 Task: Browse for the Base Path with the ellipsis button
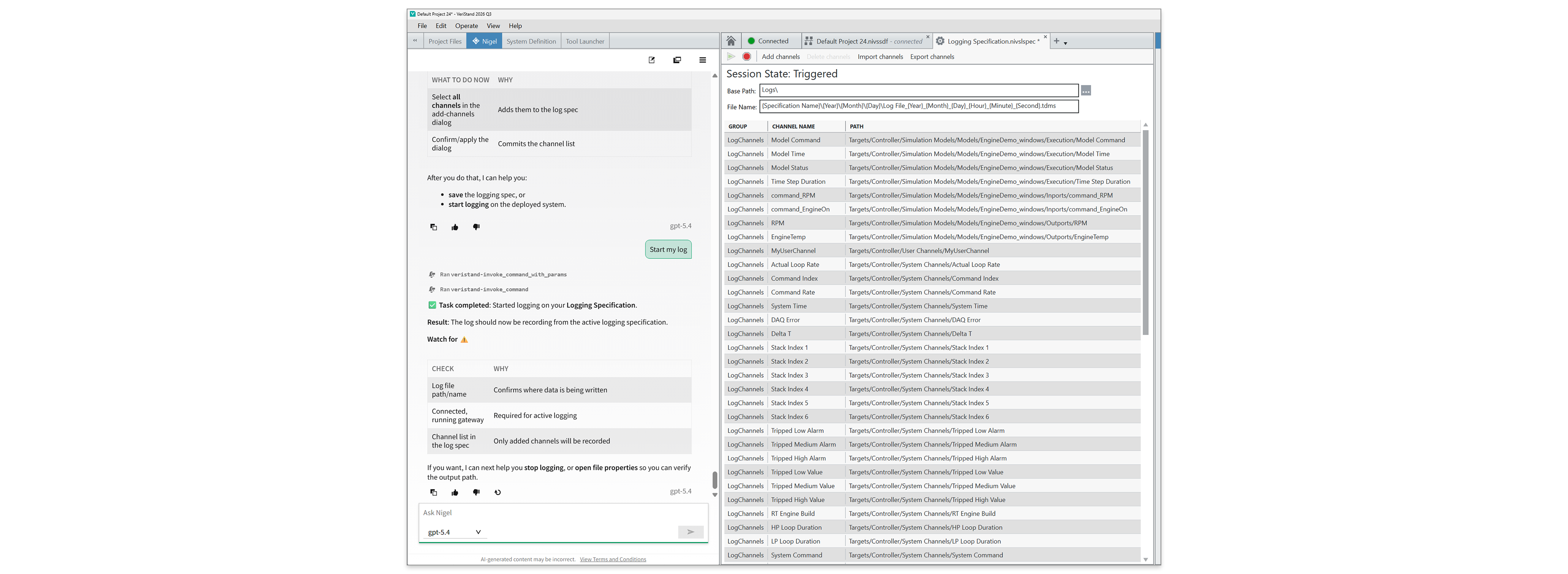1086,91
